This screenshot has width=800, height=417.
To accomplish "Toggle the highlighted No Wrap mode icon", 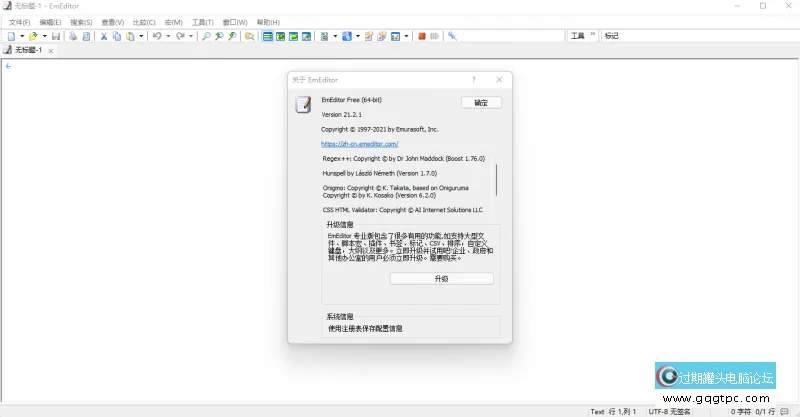I will coord(267,36).
